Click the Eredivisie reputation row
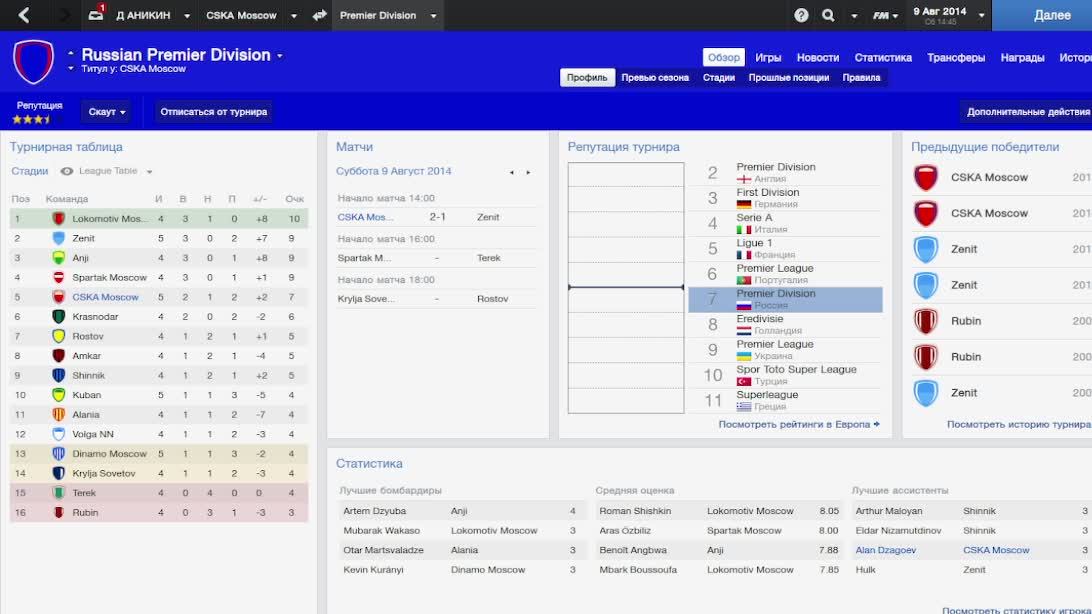This screenshot has width=1092, height=614. tap(786, 324)
